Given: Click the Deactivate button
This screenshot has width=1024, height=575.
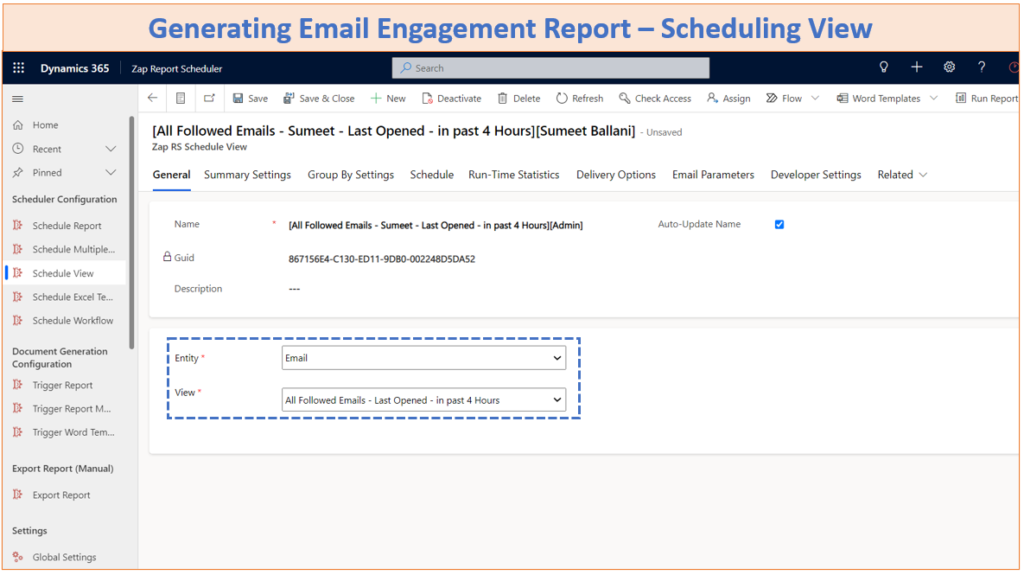Looking at the screenshot, I should [x=451, y=98].
